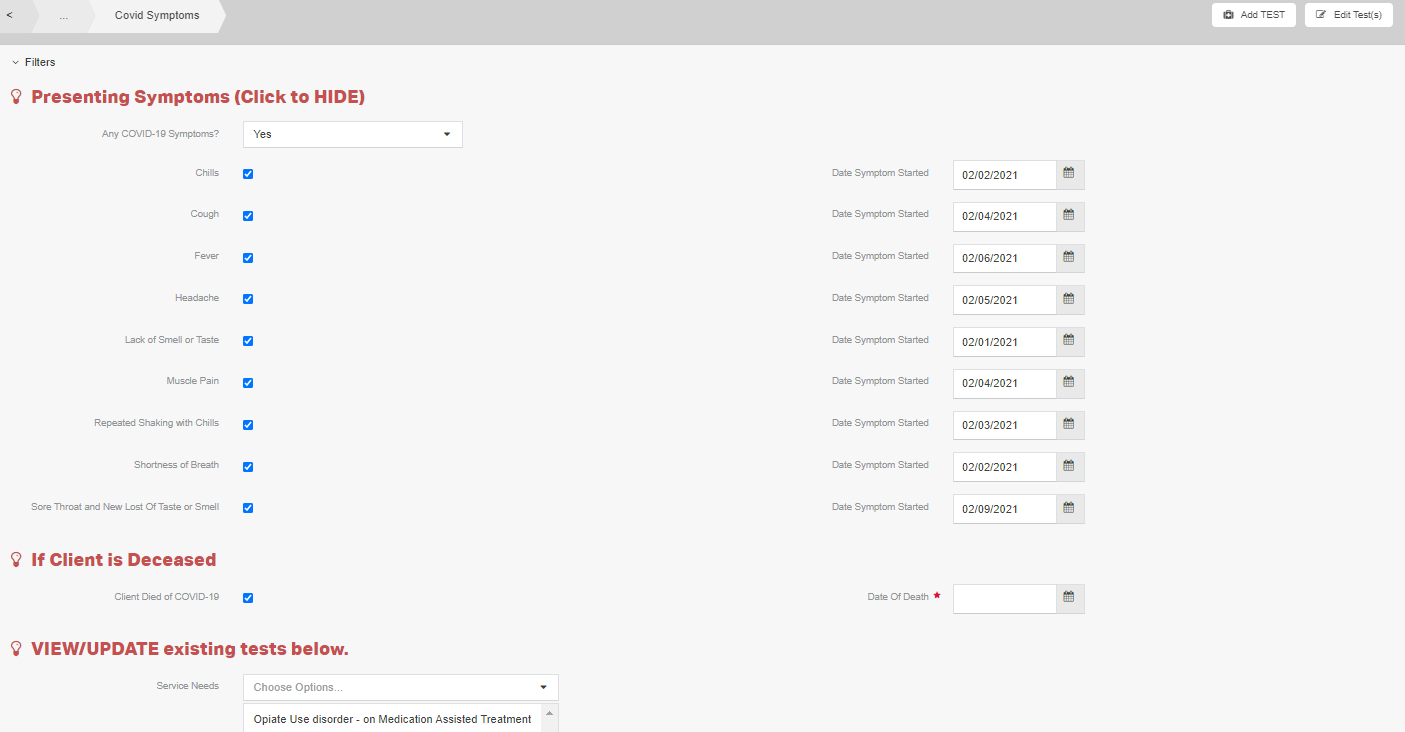
Task: Toggle the Client Died of COVID-19 checkbox
Action: click(248, 598)
